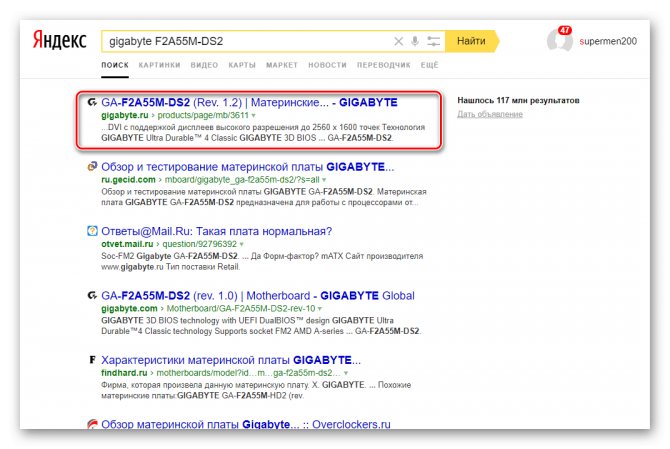Expand dropdown arrow after question/92796392
The height and width of the screenshot is (449, 670).
(x=241, y=244)
